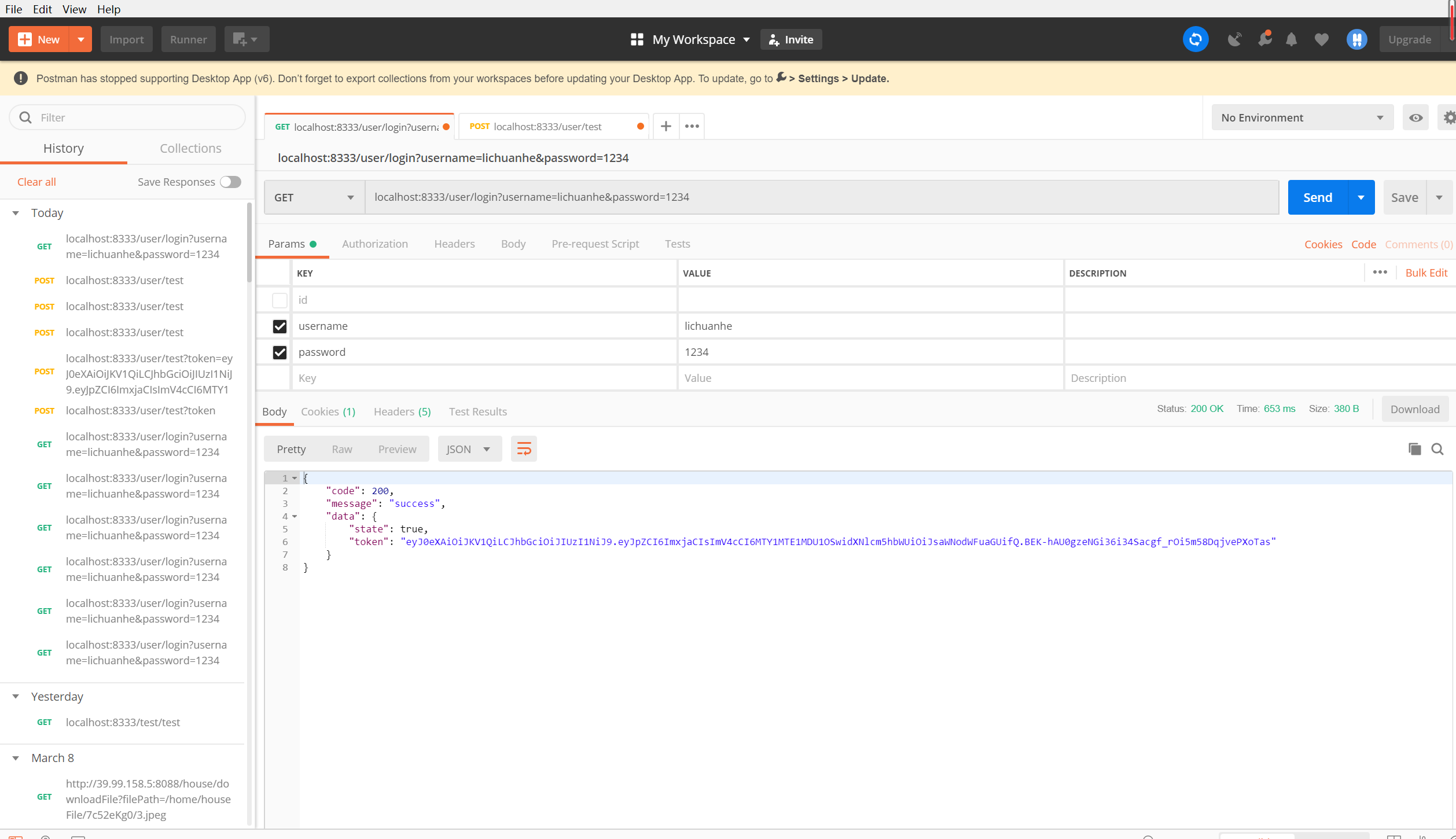Switch response view to Raw
The width and height of the screenshot is (1456, 839).
point(342,449)
